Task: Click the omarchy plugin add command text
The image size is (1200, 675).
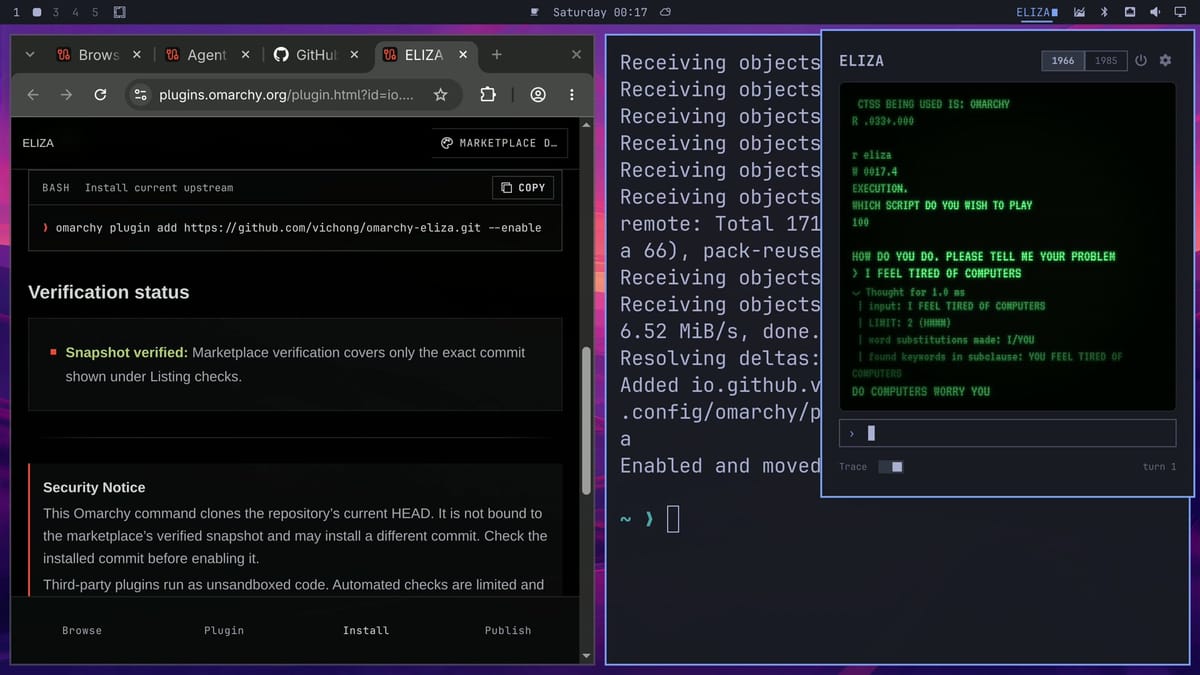Action: point(298,228)
